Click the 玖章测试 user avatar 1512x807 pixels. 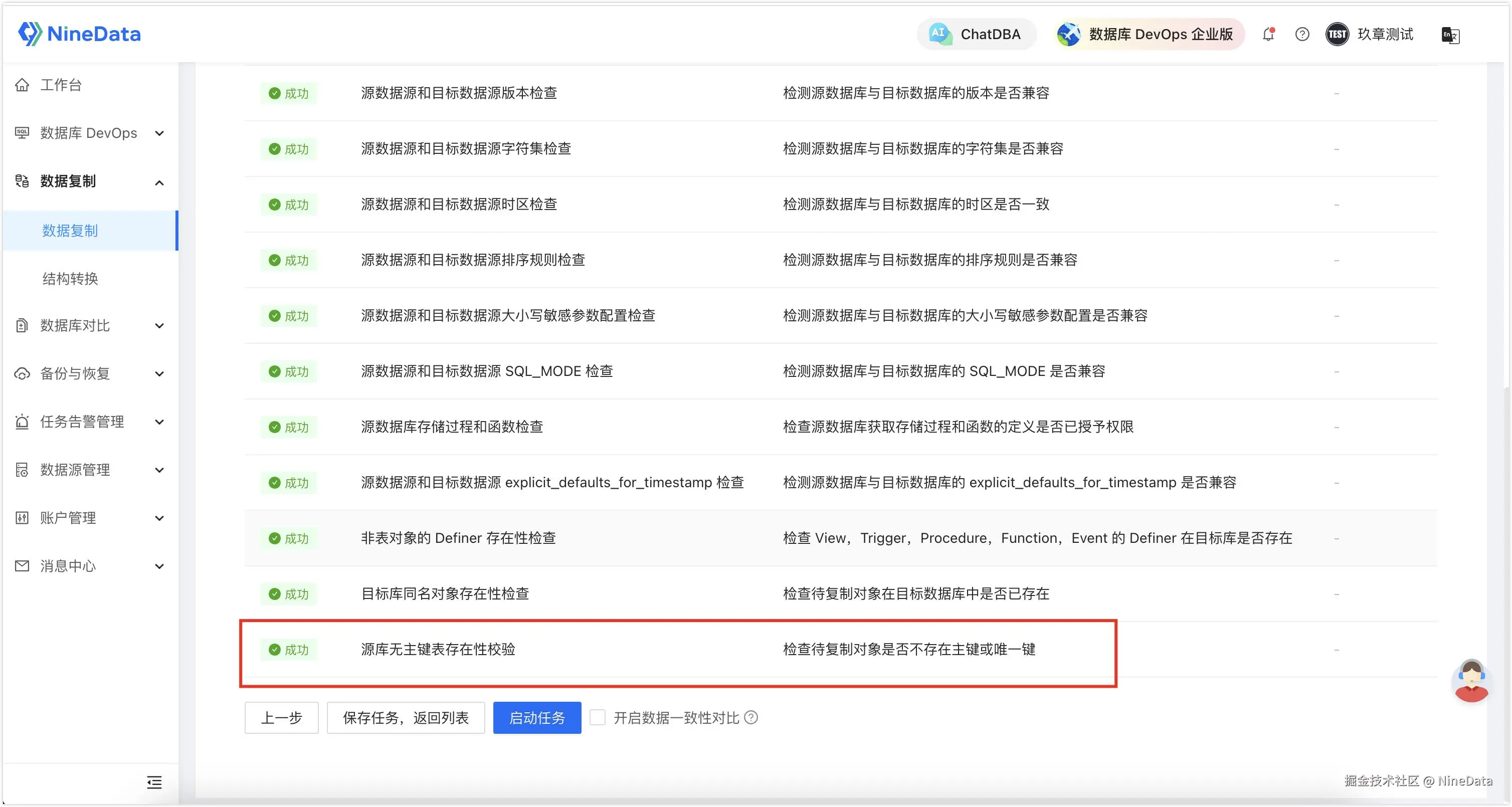[x=1337, y=34]
